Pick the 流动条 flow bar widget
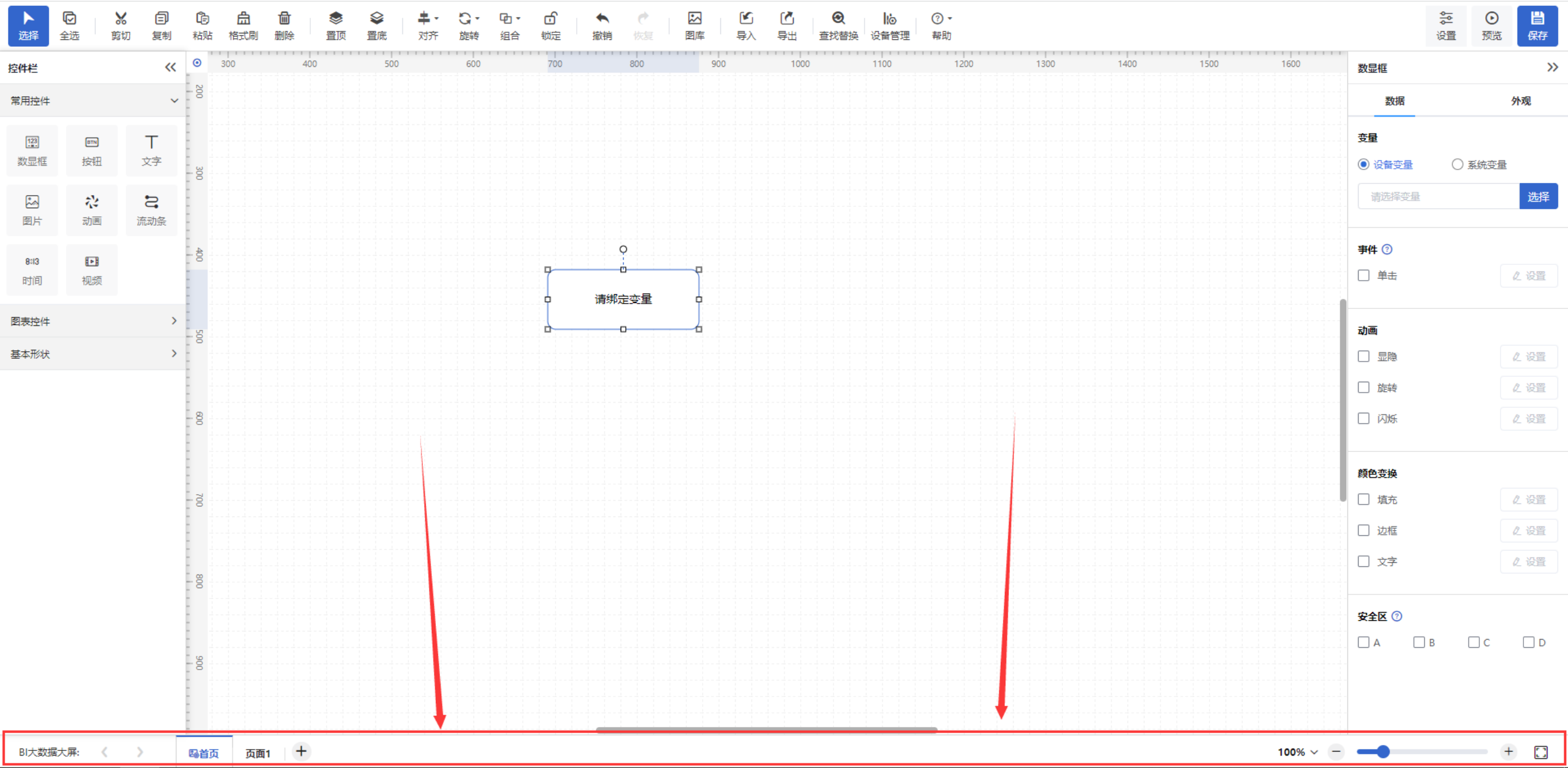Viewport: 1568px width, 768px height. [x=151, y=210]
